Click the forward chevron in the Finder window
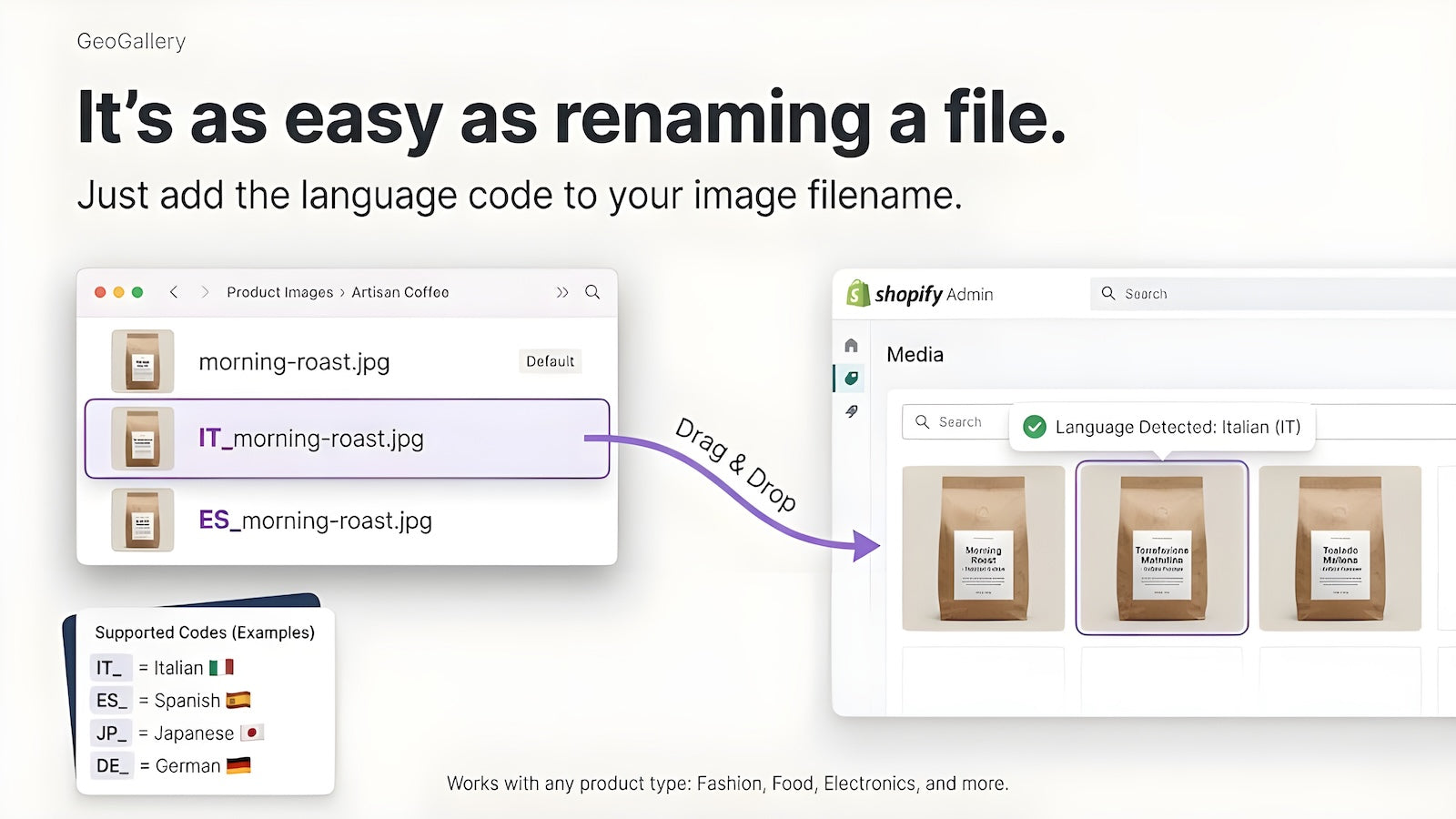The height and width of the screenshot is (819, 1456). point(205,292)
